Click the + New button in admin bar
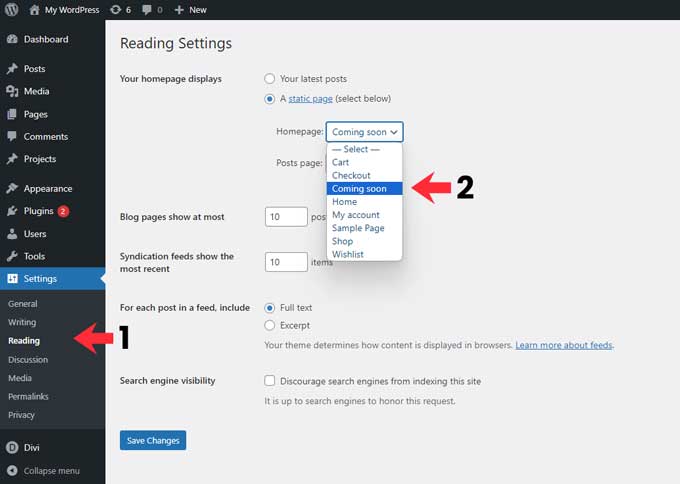Viewport: 680px width, 484px height. tap(190, 10)
